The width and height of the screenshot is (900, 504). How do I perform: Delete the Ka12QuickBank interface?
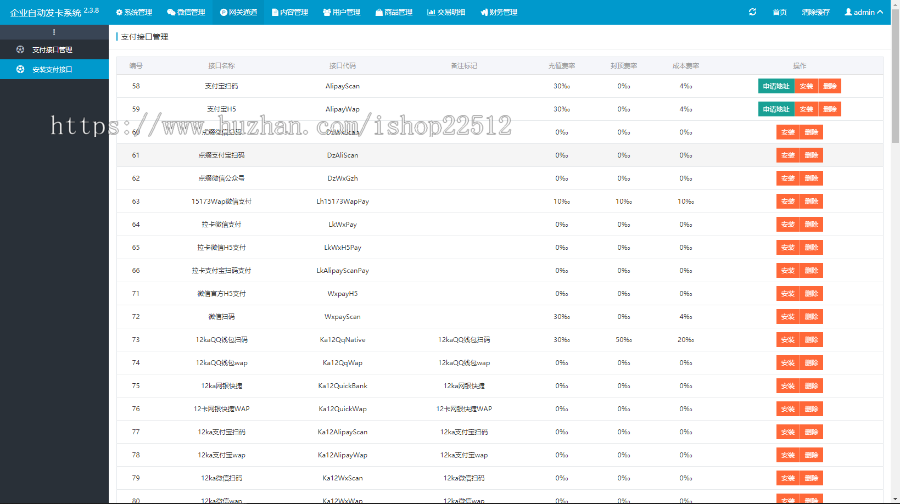pyautogui.click(x=811, y=386)
